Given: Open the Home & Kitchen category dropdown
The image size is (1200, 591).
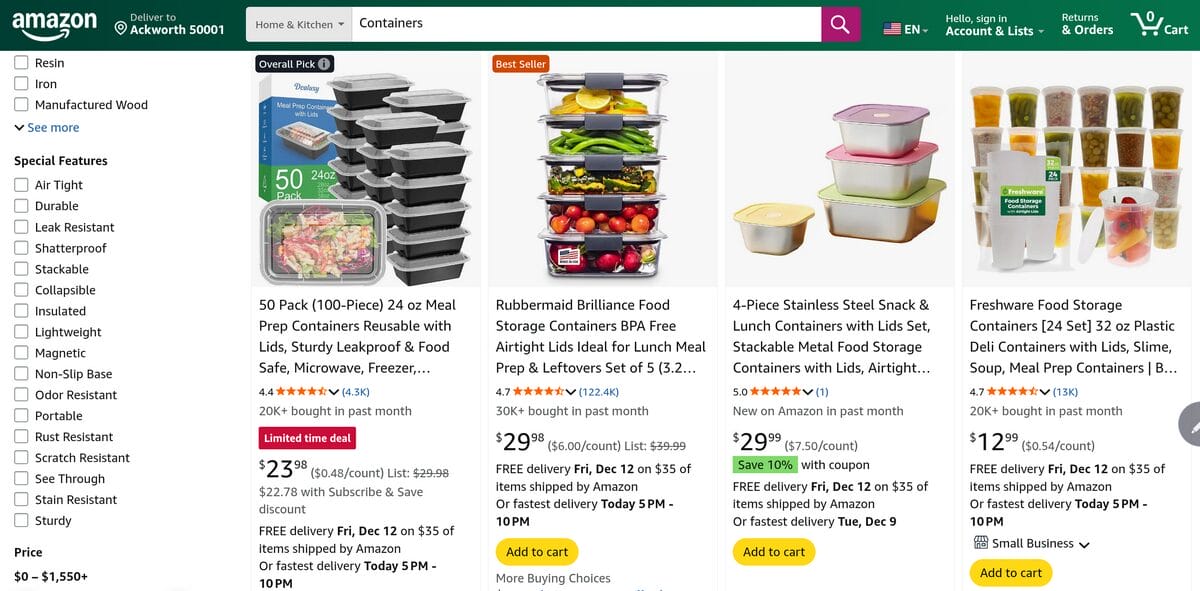Looking at the screenshot, I should click(297, 21).
